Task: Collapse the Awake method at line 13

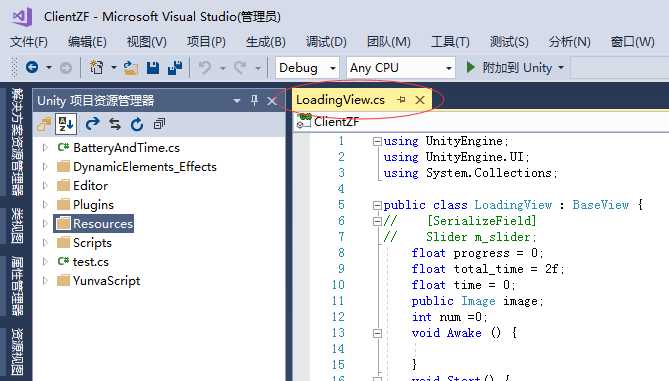Action: 377,333
